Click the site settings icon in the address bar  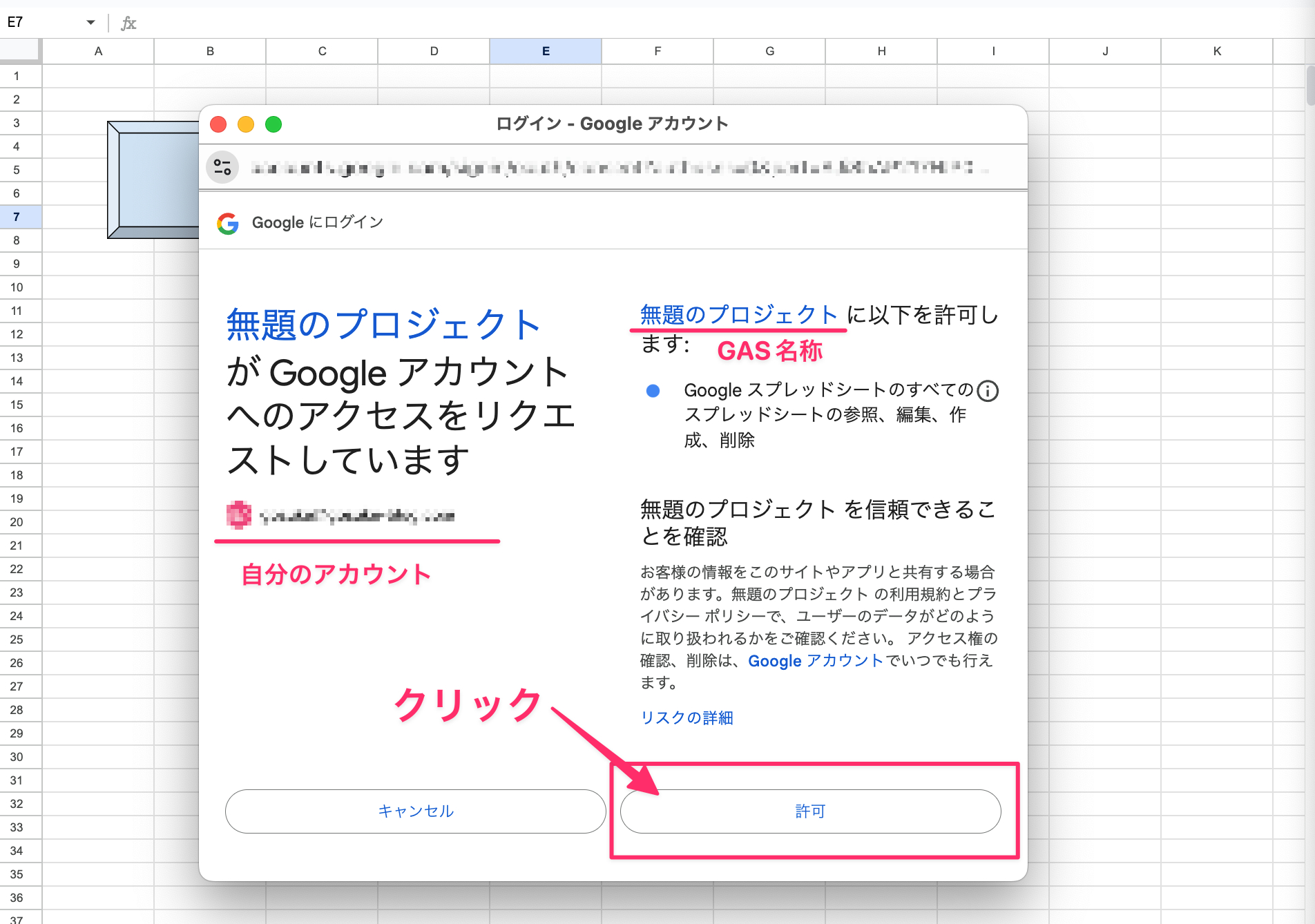[222, 167]
